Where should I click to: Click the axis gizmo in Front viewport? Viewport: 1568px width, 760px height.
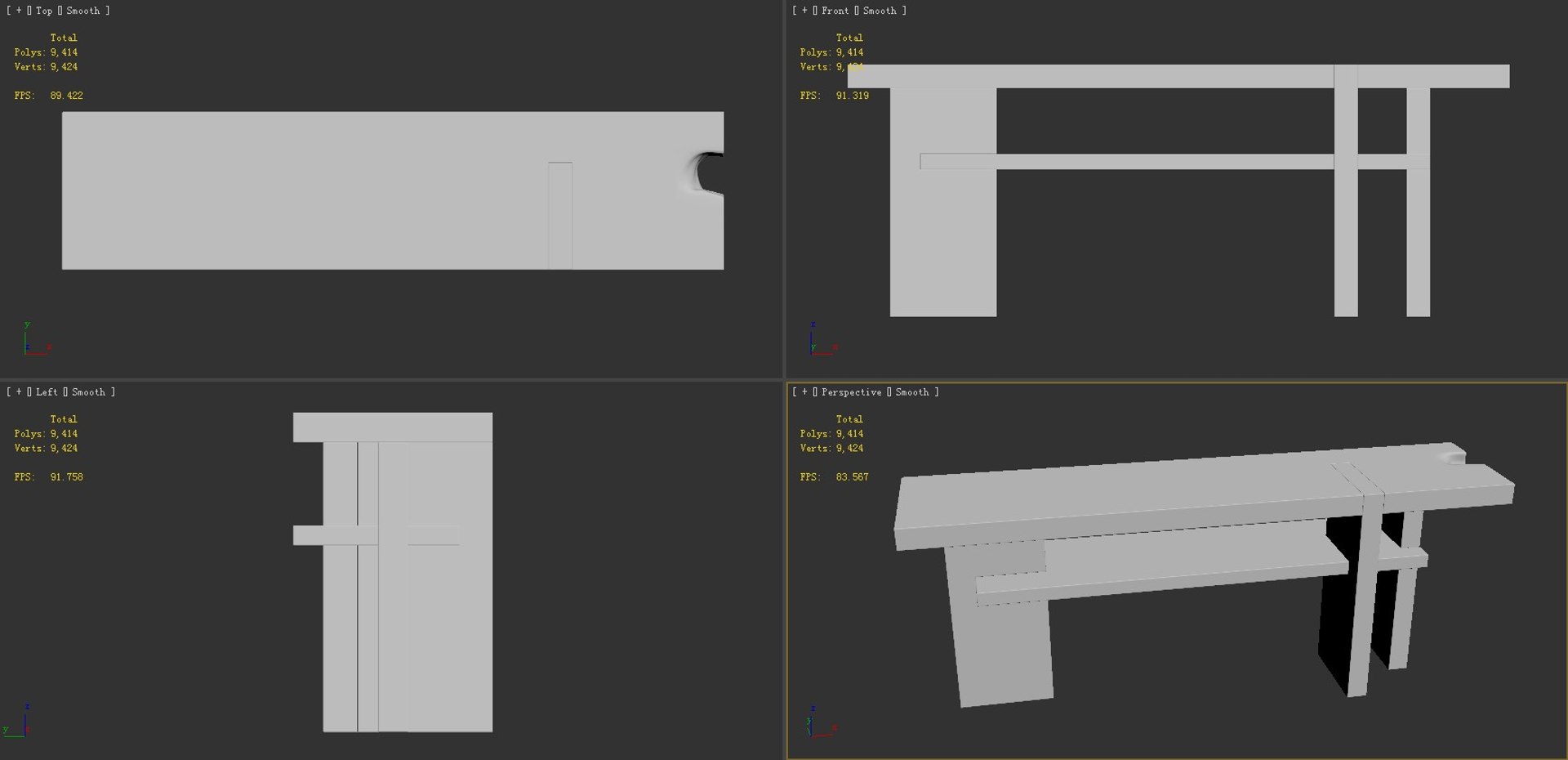[822, 339]
